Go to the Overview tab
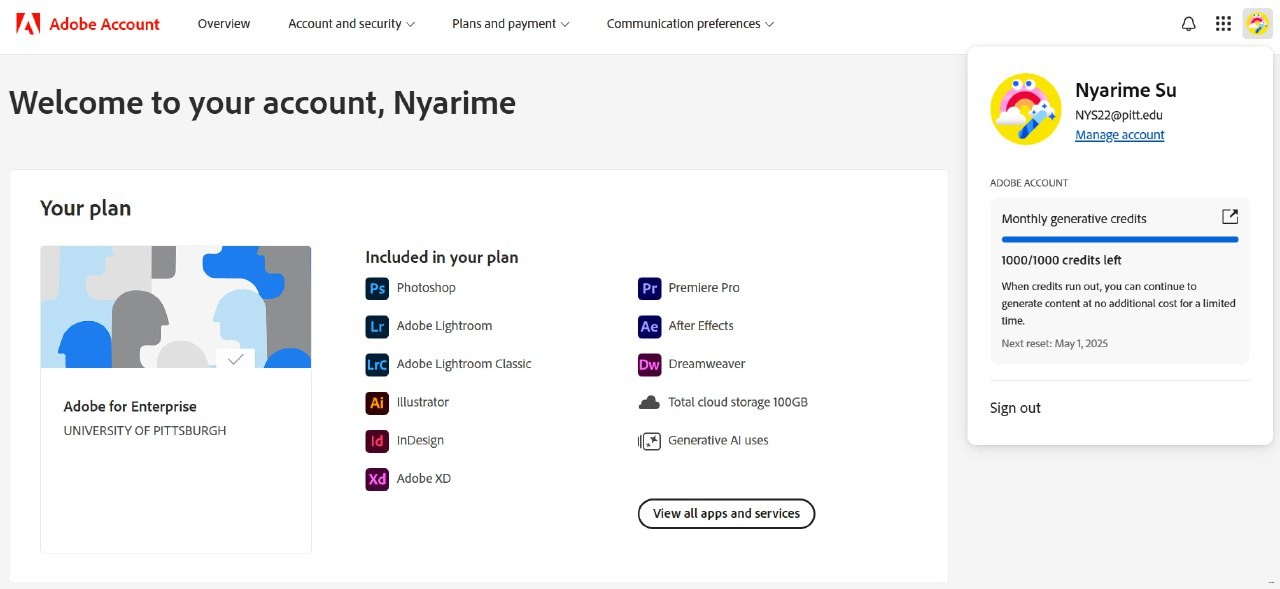 (224, 24)
